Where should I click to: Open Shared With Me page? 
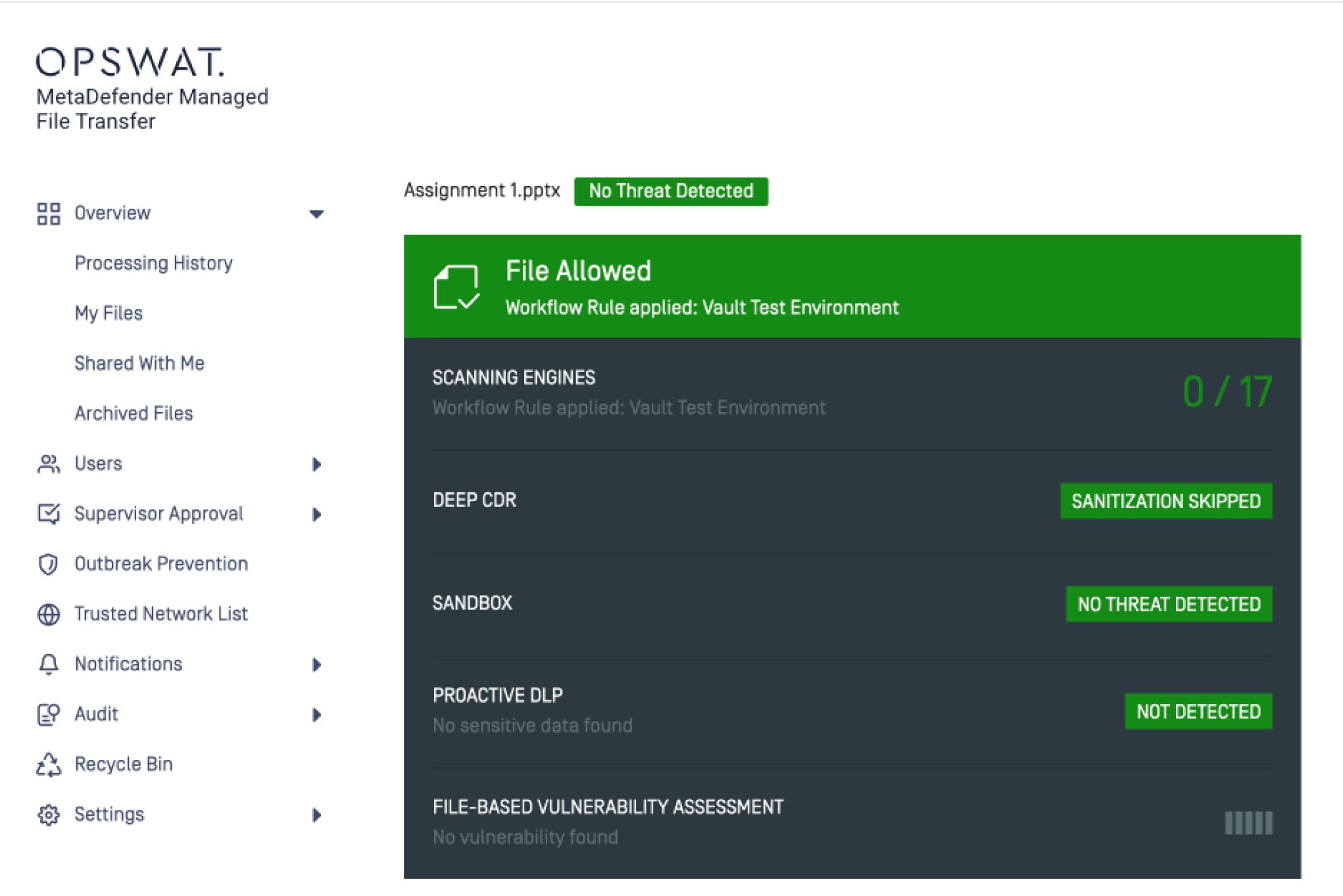[139, 363]
